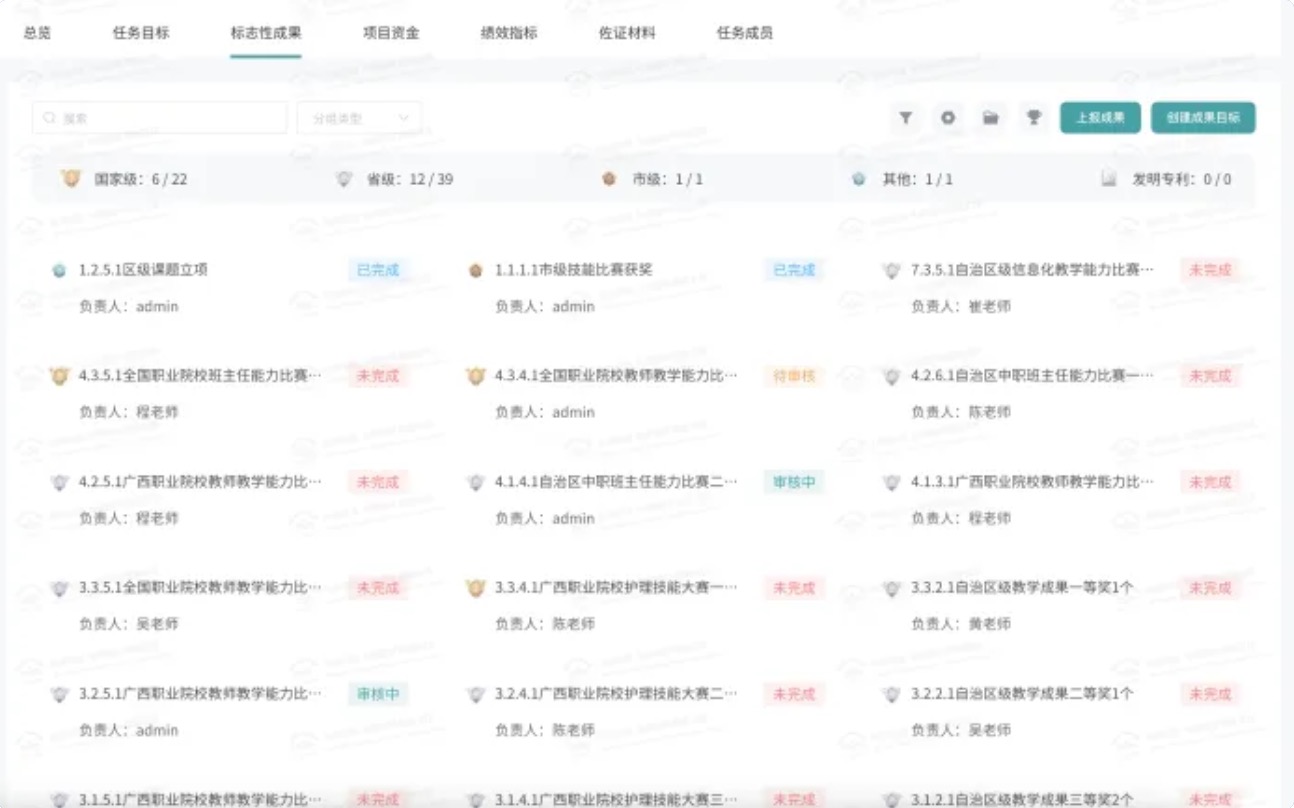Click the folder icon in toolbar
The height and width of the screenshot is (808, 1294).
coord(990,118)
